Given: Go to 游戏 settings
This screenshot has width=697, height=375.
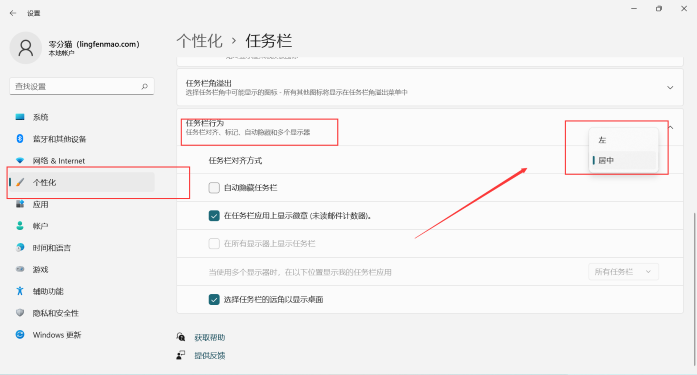Looking at the screenshot, I should pos(82,269).
